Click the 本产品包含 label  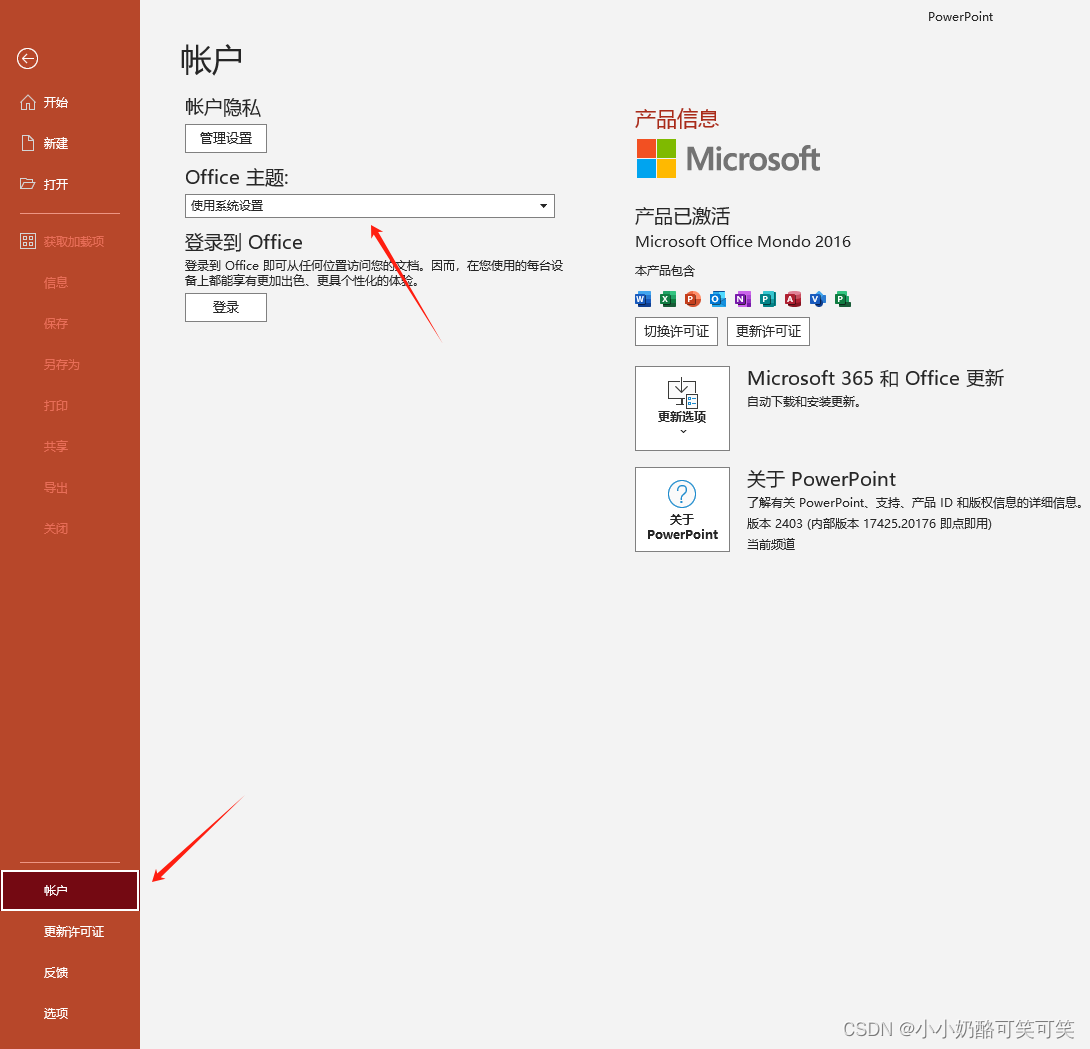[665, 271]
